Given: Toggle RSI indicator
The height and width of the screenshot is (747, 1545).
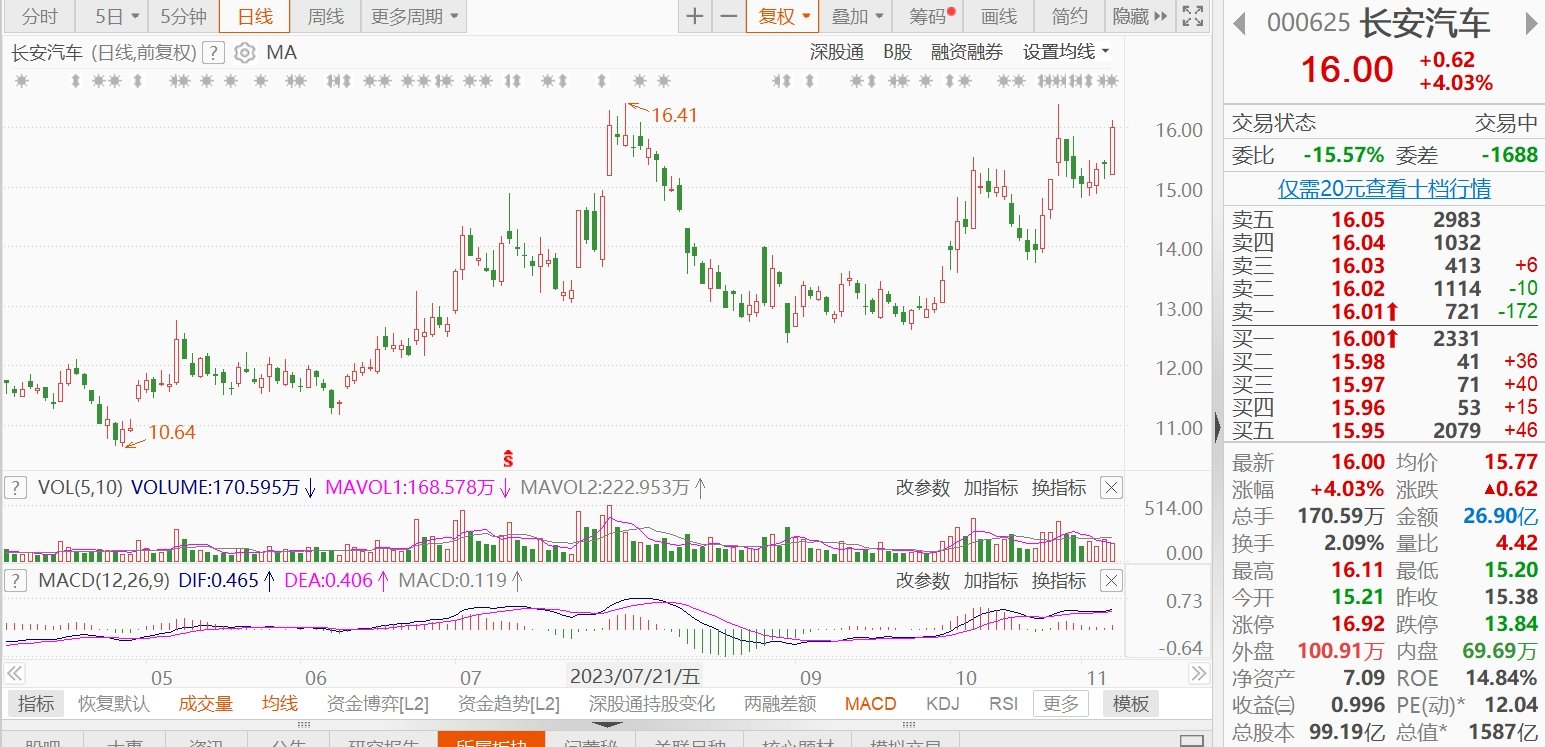Looking at the screenshot, I should click(1003, 704).
